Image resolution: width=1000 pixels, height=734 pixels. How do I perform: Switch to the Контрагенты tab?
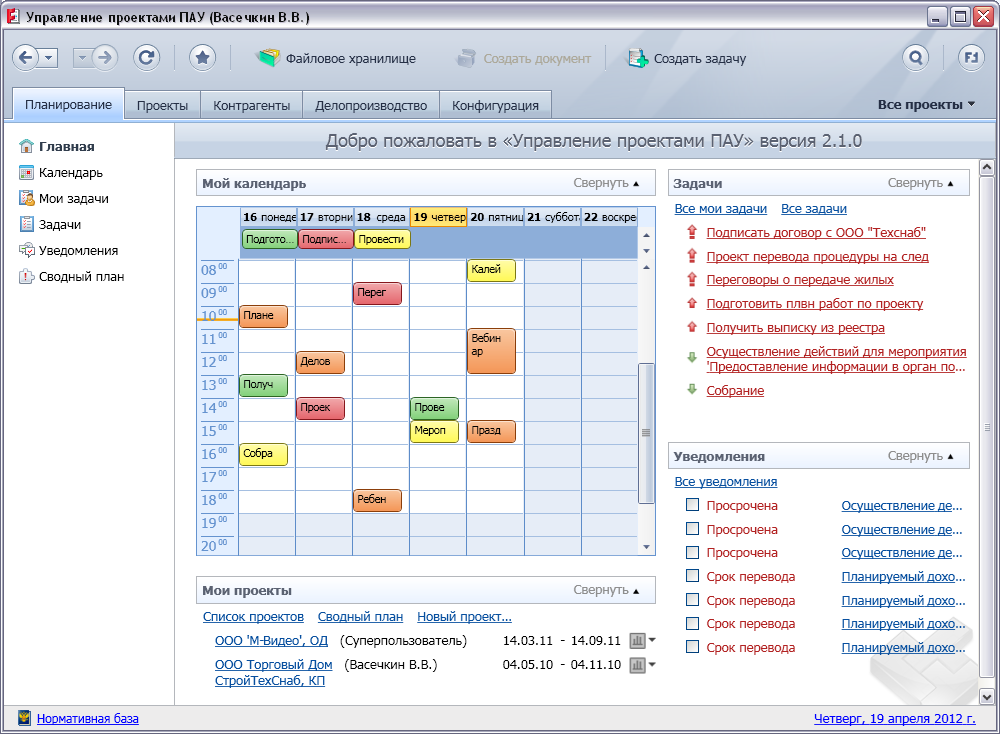click(x=251, y=106)
